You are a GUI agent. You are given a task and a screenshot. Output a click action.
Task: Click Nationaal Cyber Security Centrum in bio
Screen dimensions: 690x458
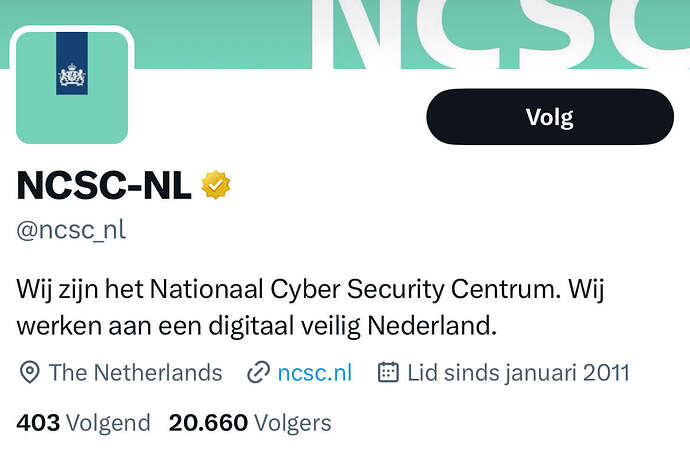[x=356, y=289]
